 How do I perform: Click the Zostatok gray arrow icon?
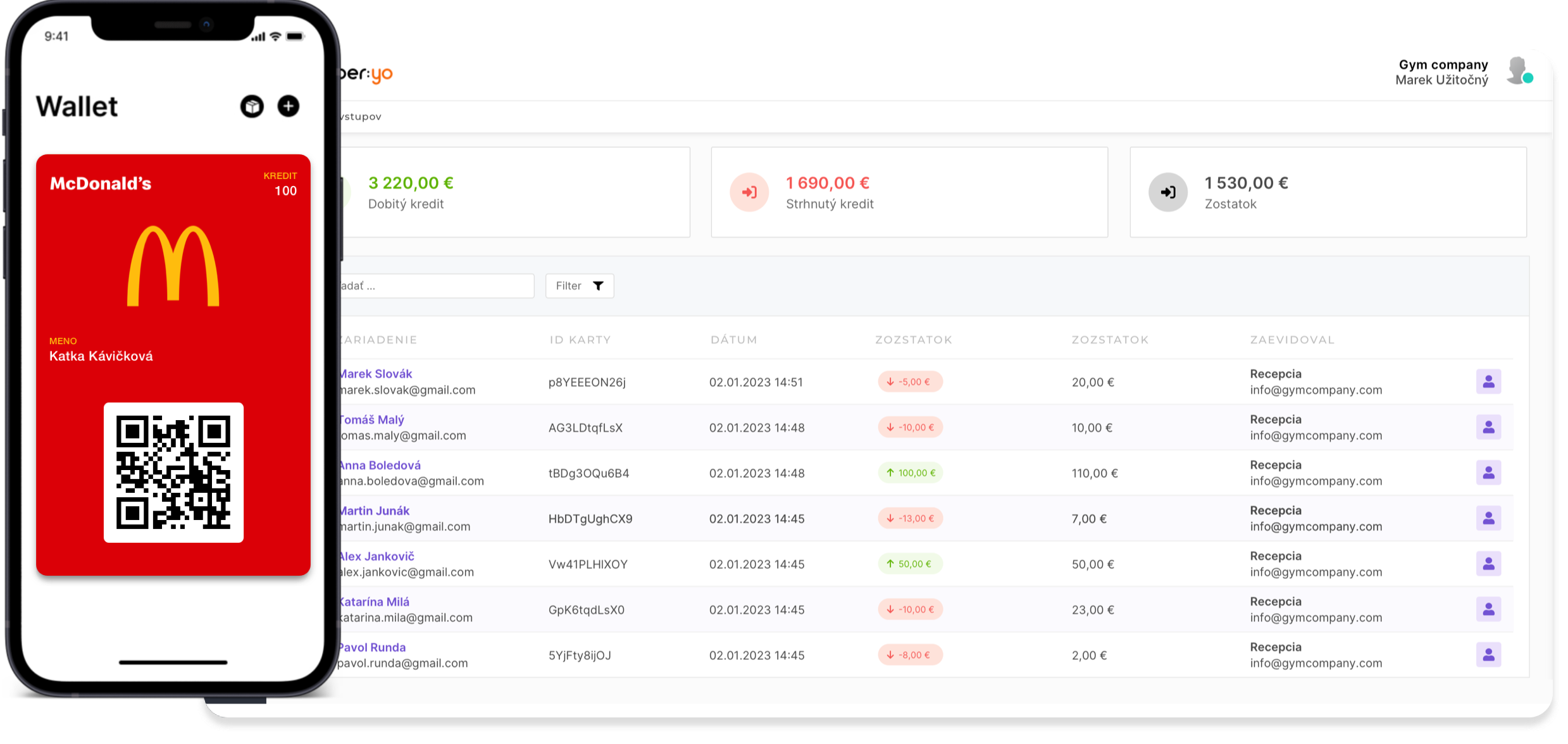tap(1168, 192)
